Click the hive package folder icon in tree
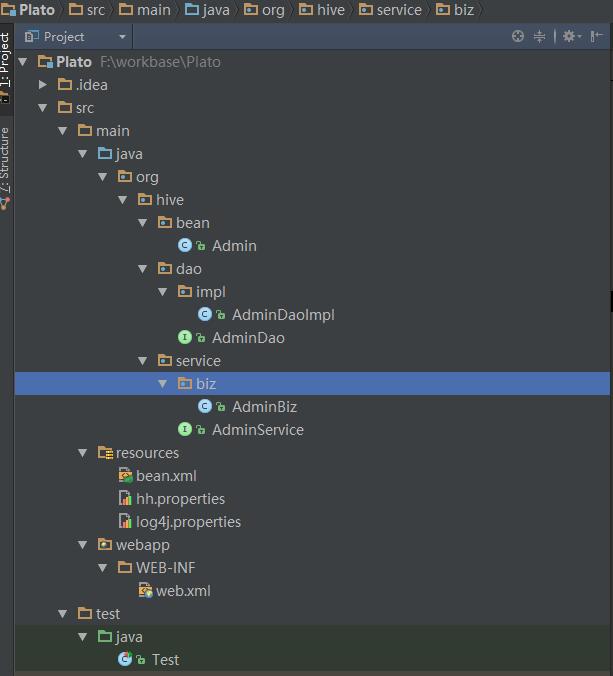Screen dimensions: 613x676 pyautogui.click(x=144, y=199)
